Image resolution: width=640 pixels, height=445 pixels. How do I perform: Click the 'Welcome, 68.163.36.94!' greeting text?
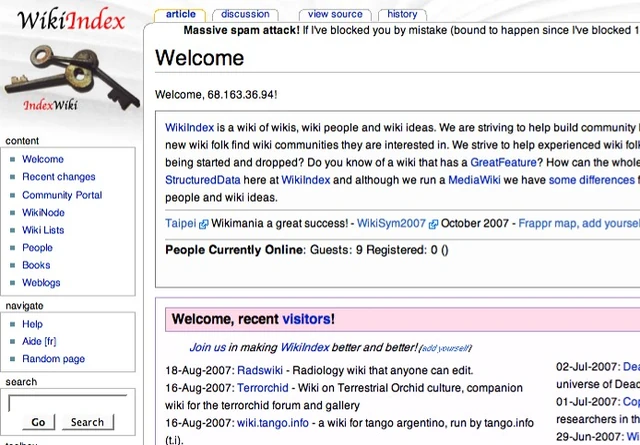point(216,95)
